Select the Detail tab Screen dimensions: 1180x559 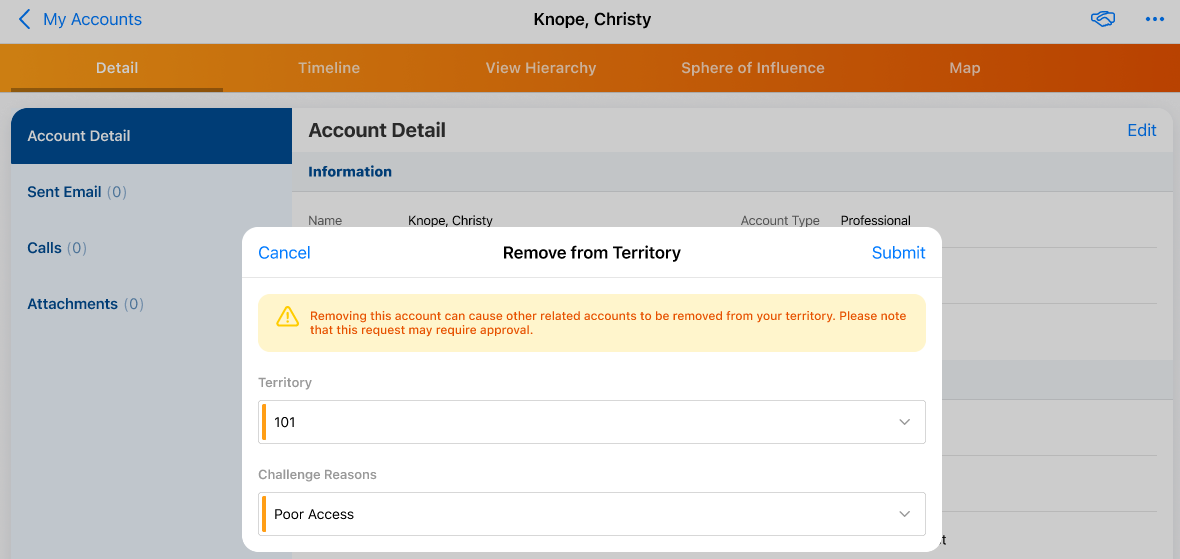(x=117, y=68)
